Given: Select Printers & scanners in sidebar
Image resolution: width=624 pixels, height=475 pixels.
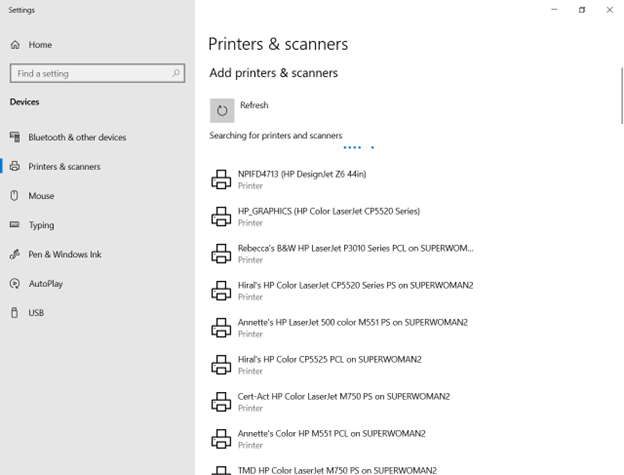Looking at the screenshot, I should (98, 166).
